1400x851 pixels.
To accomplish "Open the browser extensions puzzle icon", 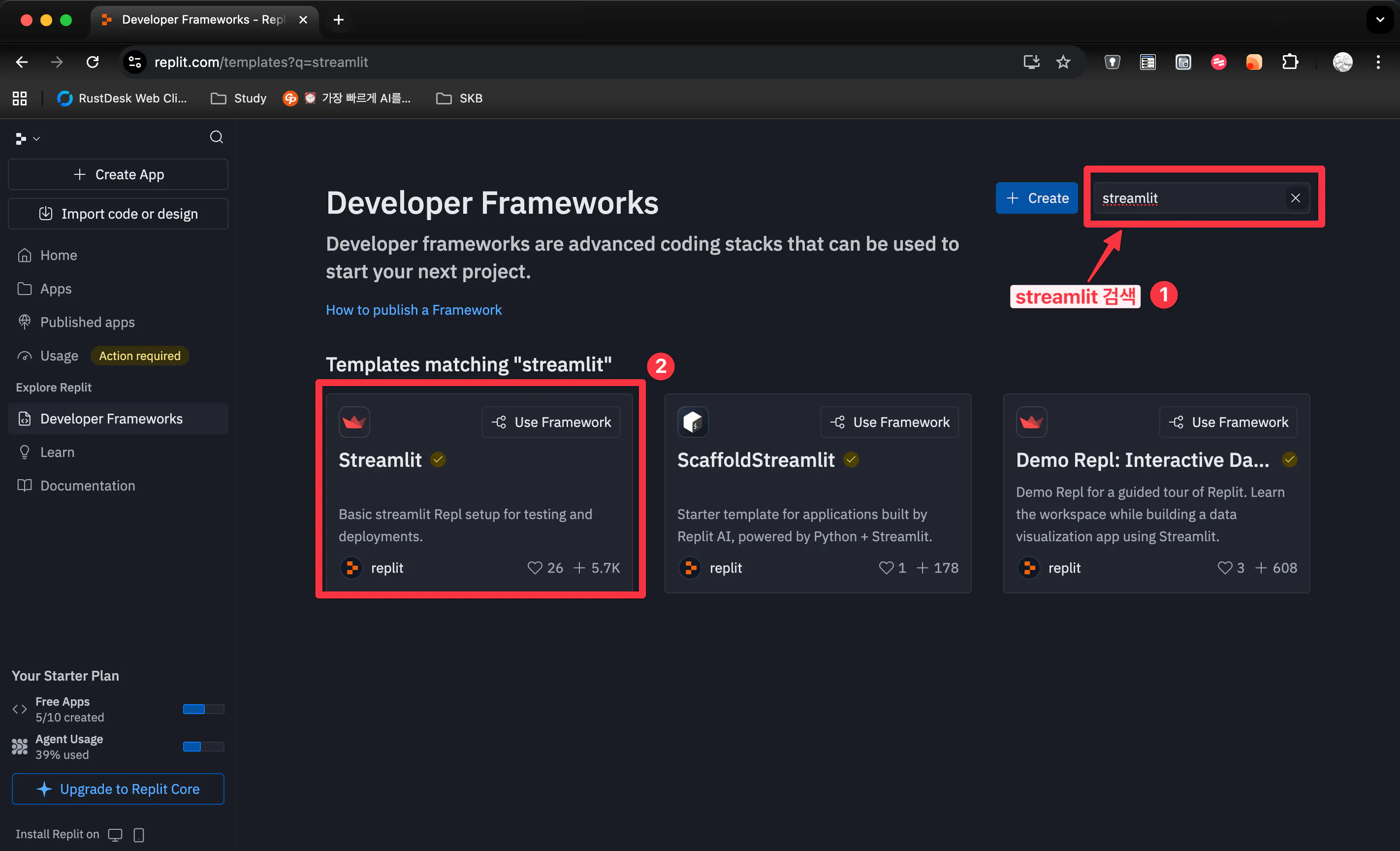I will (x=1290, y=62).
